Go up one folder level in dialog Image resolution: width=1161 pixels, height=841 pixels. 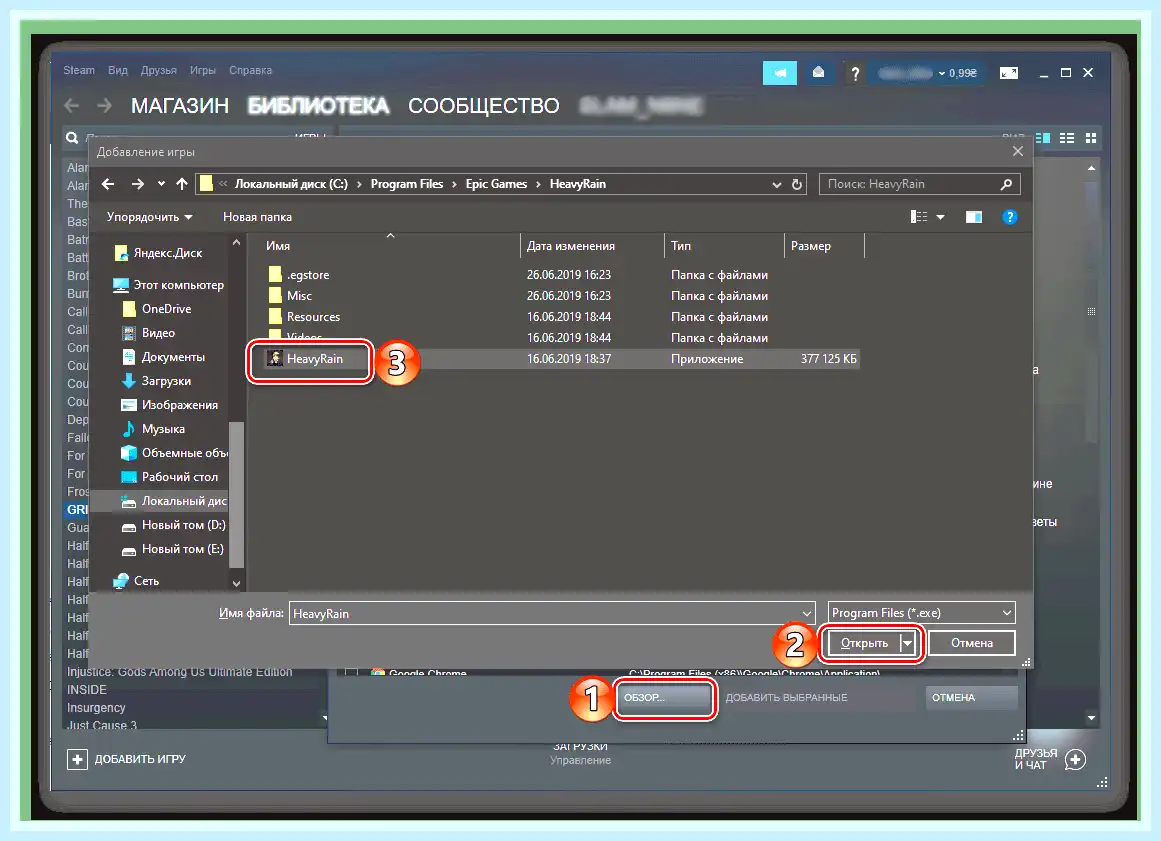[x=182, y=184]
